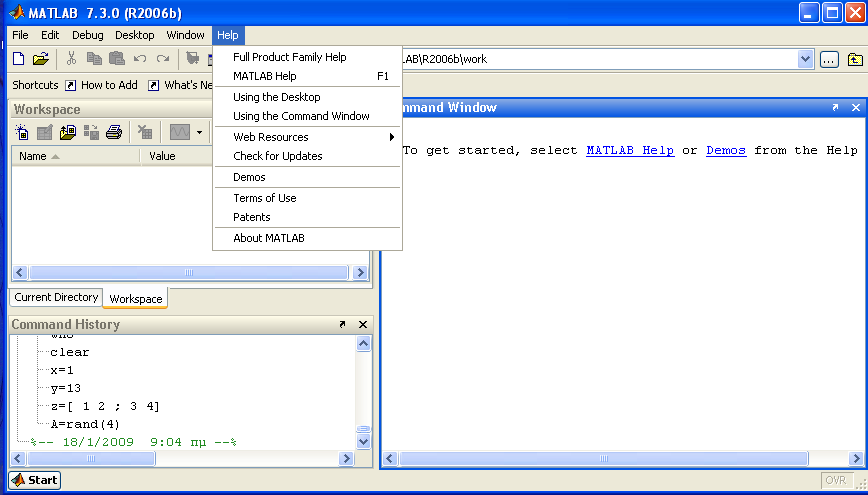The height and width of the screenshot is (495, 868).
Task: Click the MATLAB Help link in Command Window
Action: 630,150
